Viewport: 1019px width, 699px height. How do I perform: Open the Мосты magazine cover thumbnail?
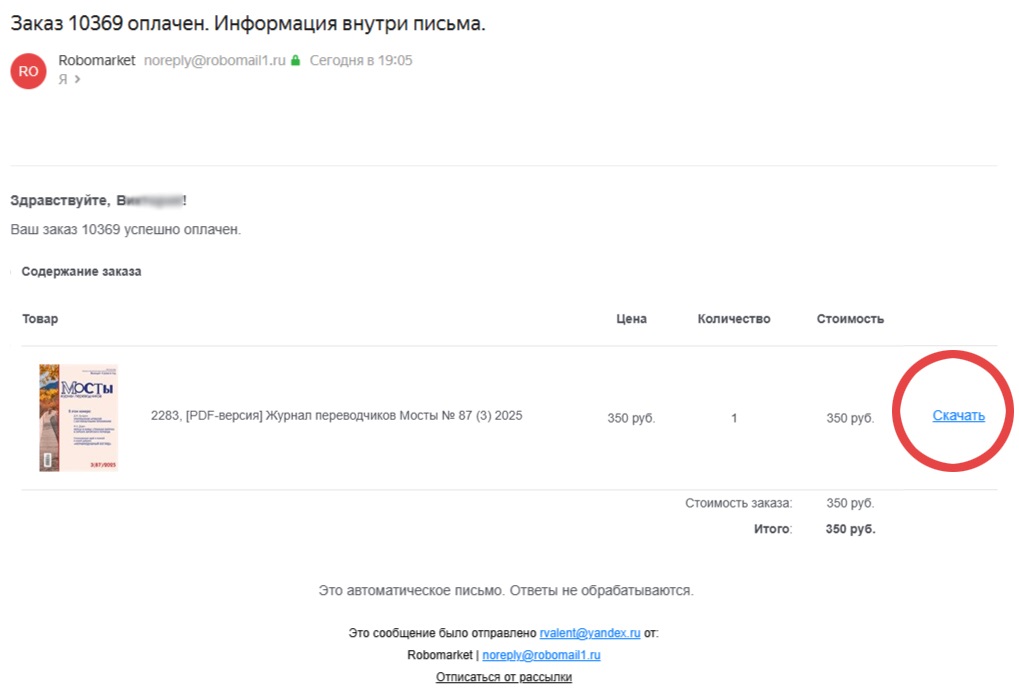[x=78, y=417]
